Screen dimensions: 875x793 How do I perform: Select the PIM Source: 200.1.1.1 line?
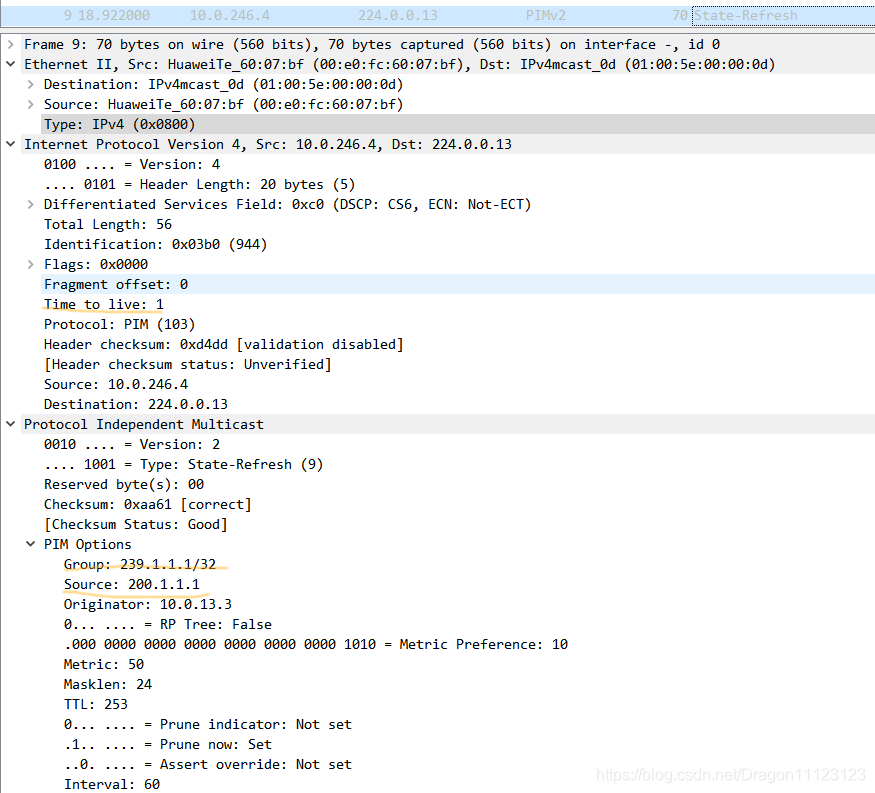click(132, 584)
